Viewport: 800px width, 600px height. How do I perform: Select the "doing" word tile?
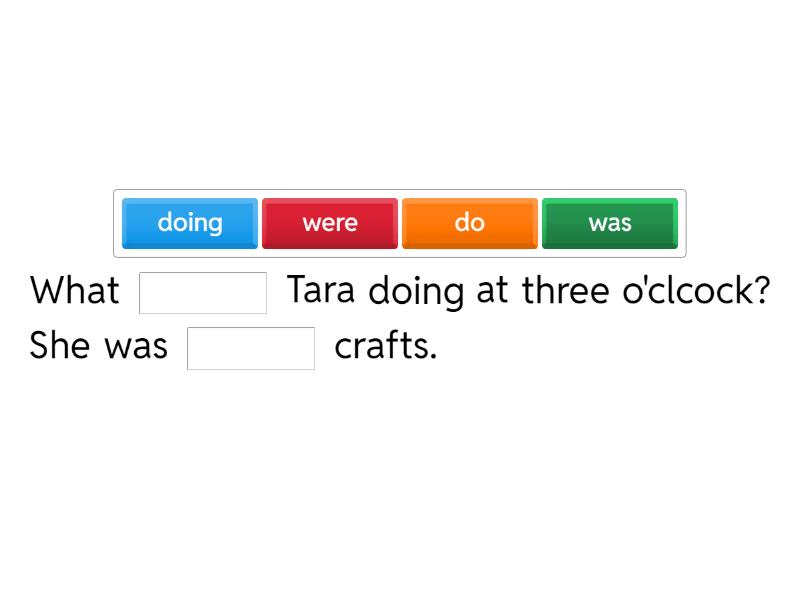tap(190, 223)
